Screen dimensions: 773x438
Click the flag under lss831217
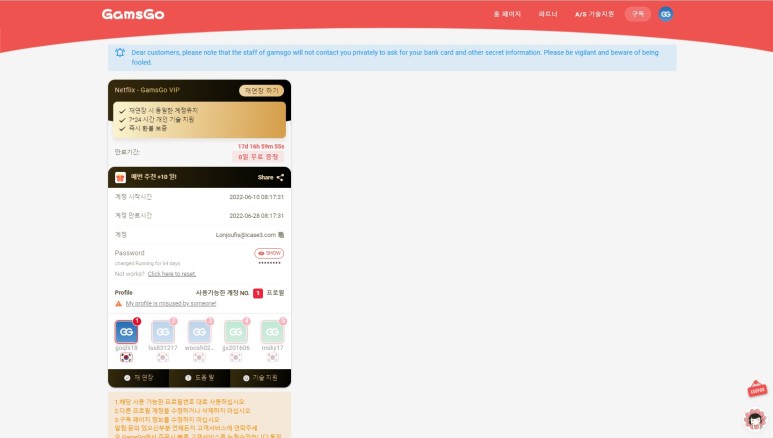click(163, 357)
